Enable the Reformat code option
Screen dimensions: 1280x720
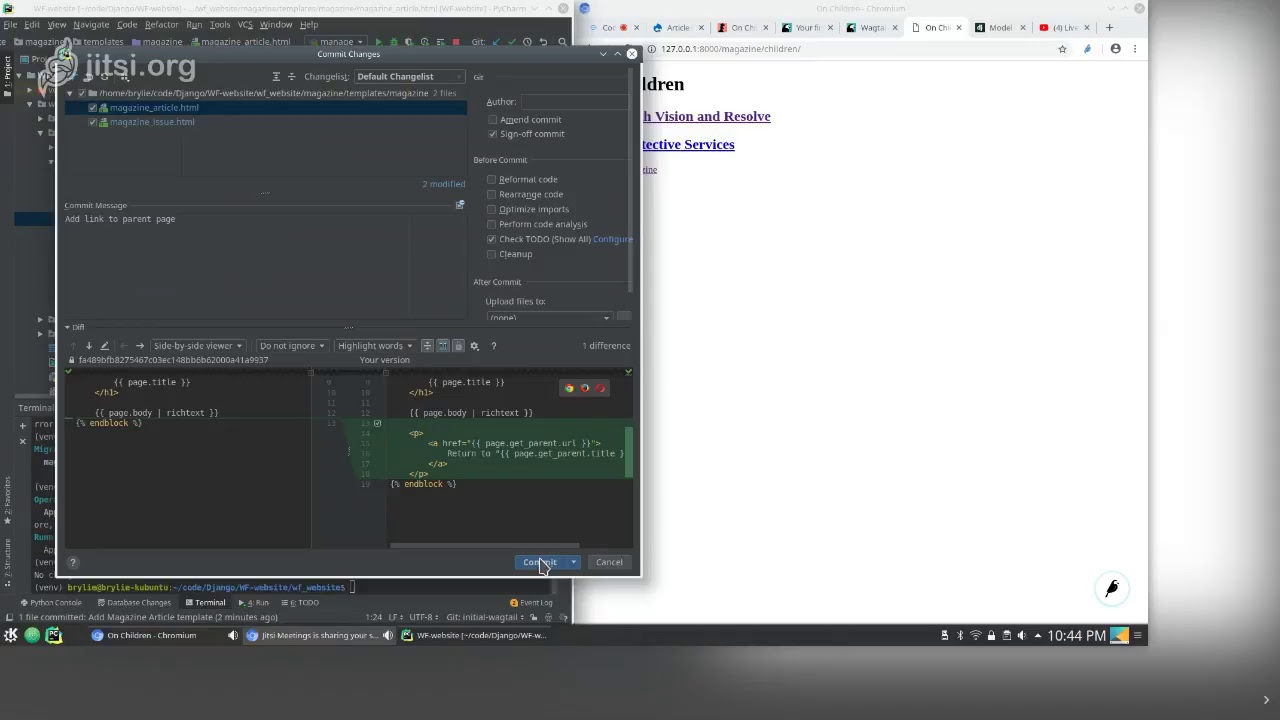[491, 180]
